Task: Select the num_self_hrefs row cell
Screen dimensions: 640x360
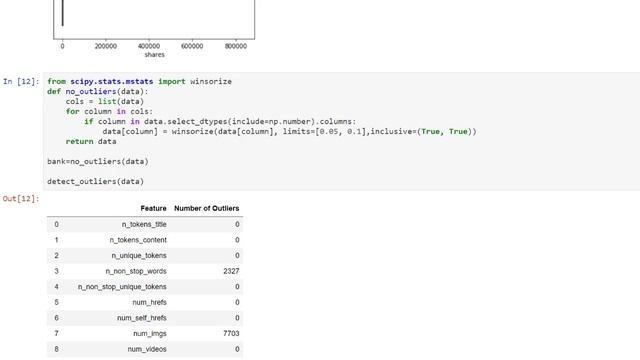Action: click(142, 318)
